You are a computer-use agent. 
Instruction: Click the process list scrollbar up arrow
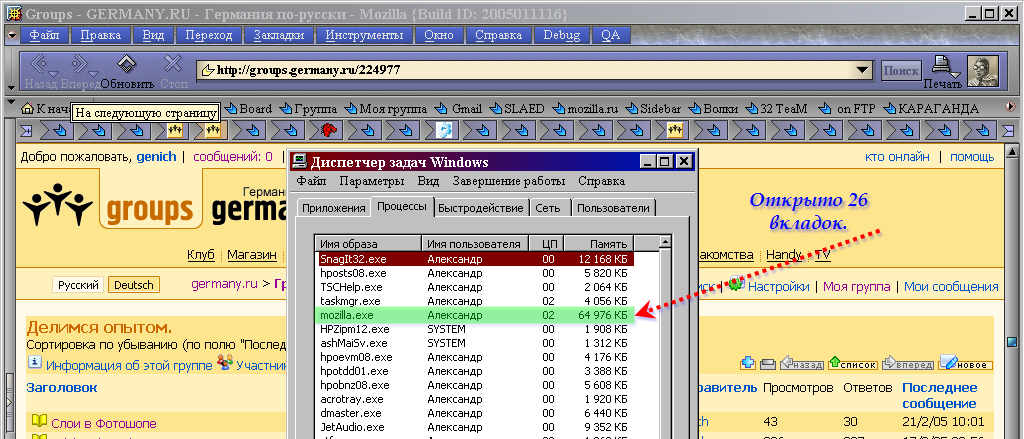[x=665, y=242]
